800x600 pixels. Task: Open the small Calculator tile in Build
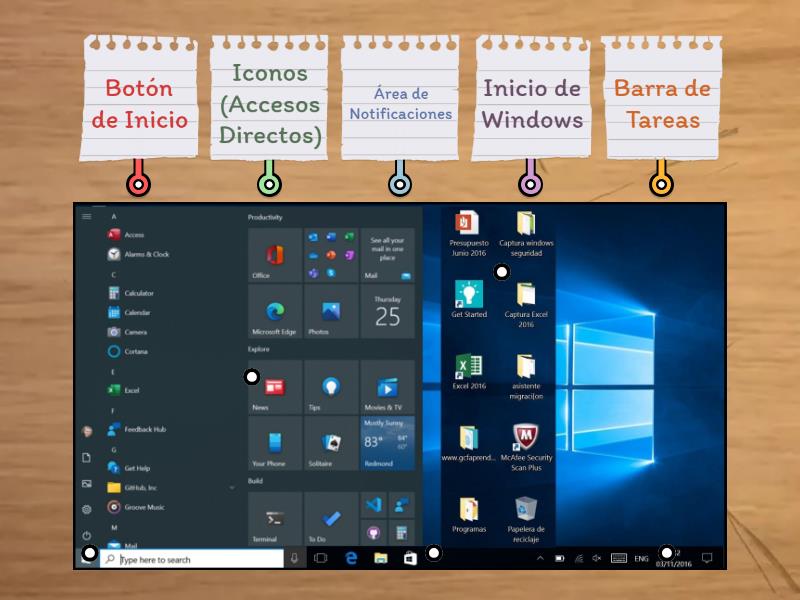pos(402,533)
